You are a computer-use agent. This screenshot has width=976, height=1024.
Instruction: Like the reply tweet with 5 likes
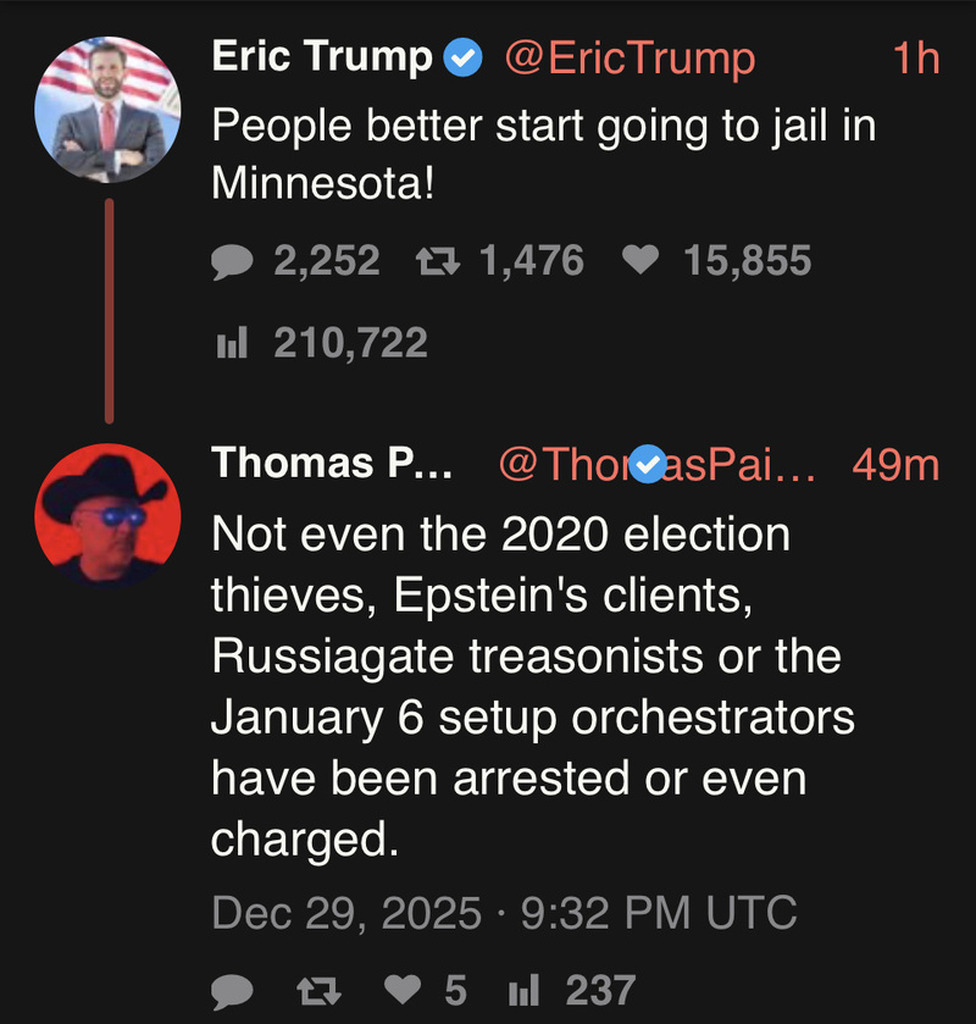click(x=404, y=991)
